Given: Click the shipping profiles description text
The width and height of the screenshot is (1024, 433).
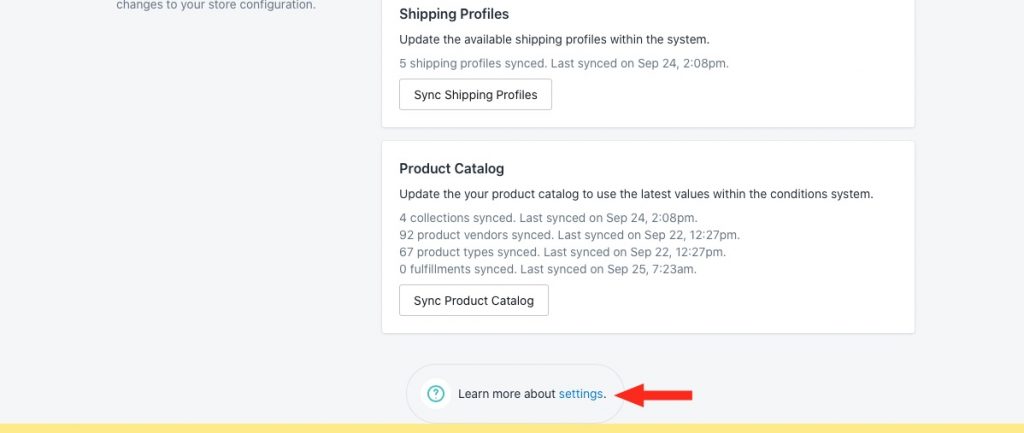Looking at the screenshot, I should pos(554,39).
